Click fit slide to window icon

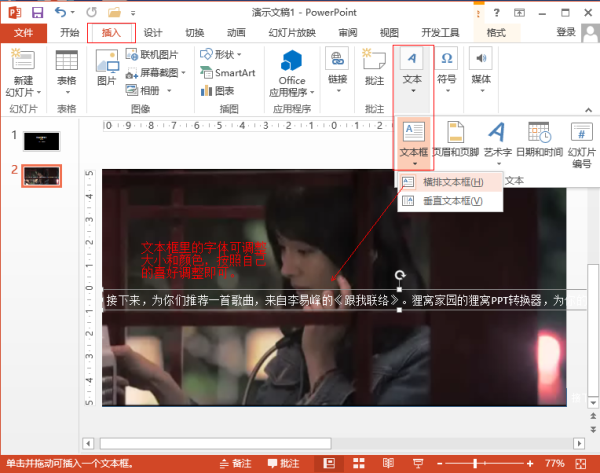(x=580, y=463)
